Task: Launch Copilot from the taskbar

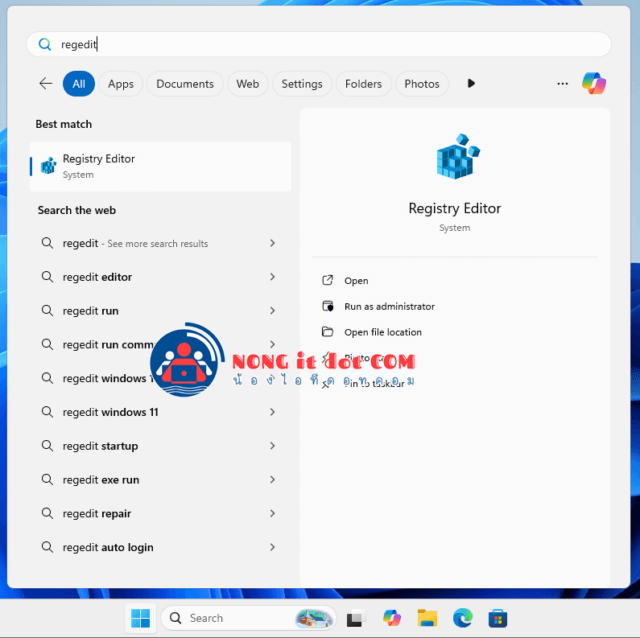Action: [392, 618]
